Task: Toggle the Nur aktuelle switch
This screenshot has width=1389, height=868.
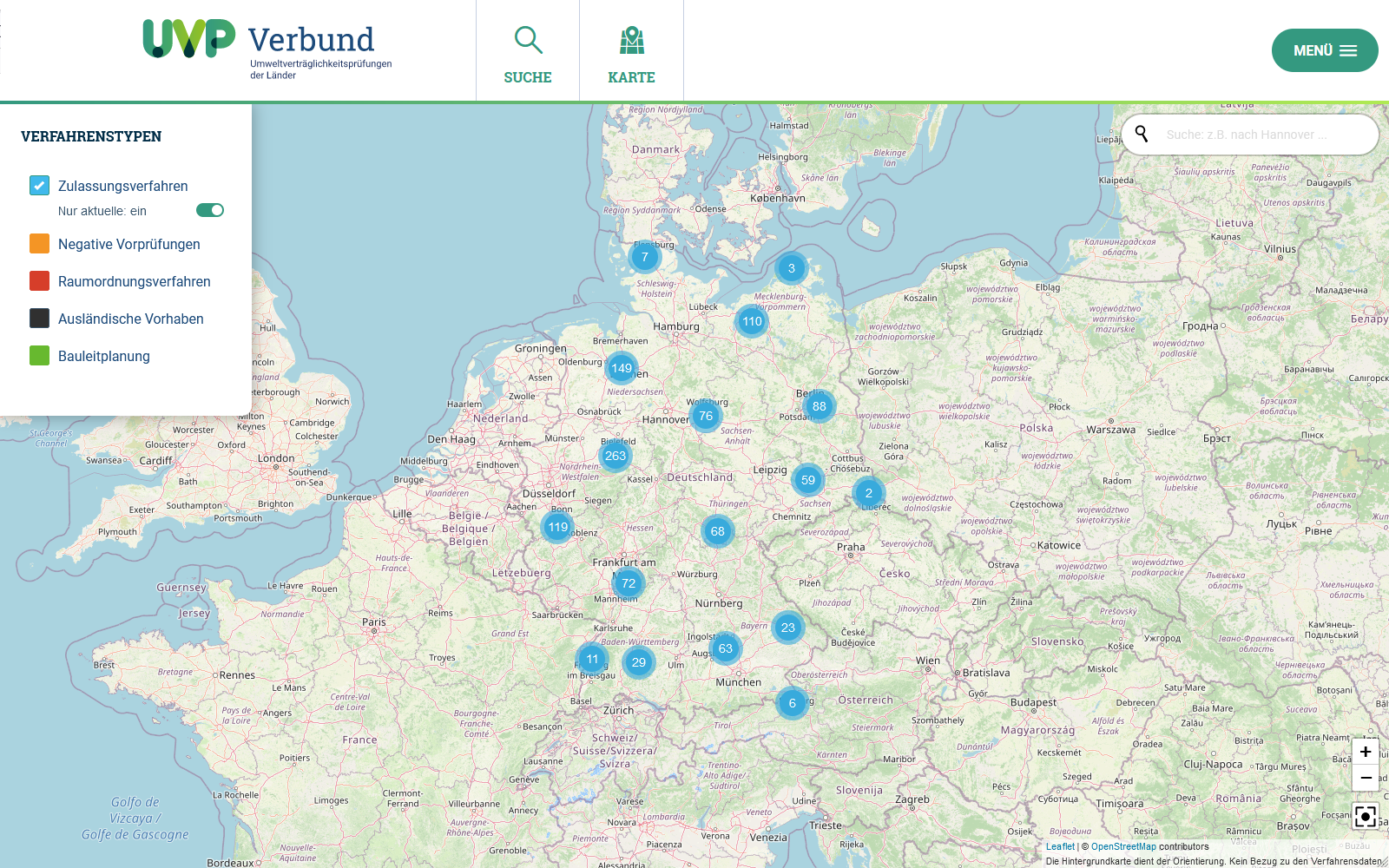Action: point(210,210)
